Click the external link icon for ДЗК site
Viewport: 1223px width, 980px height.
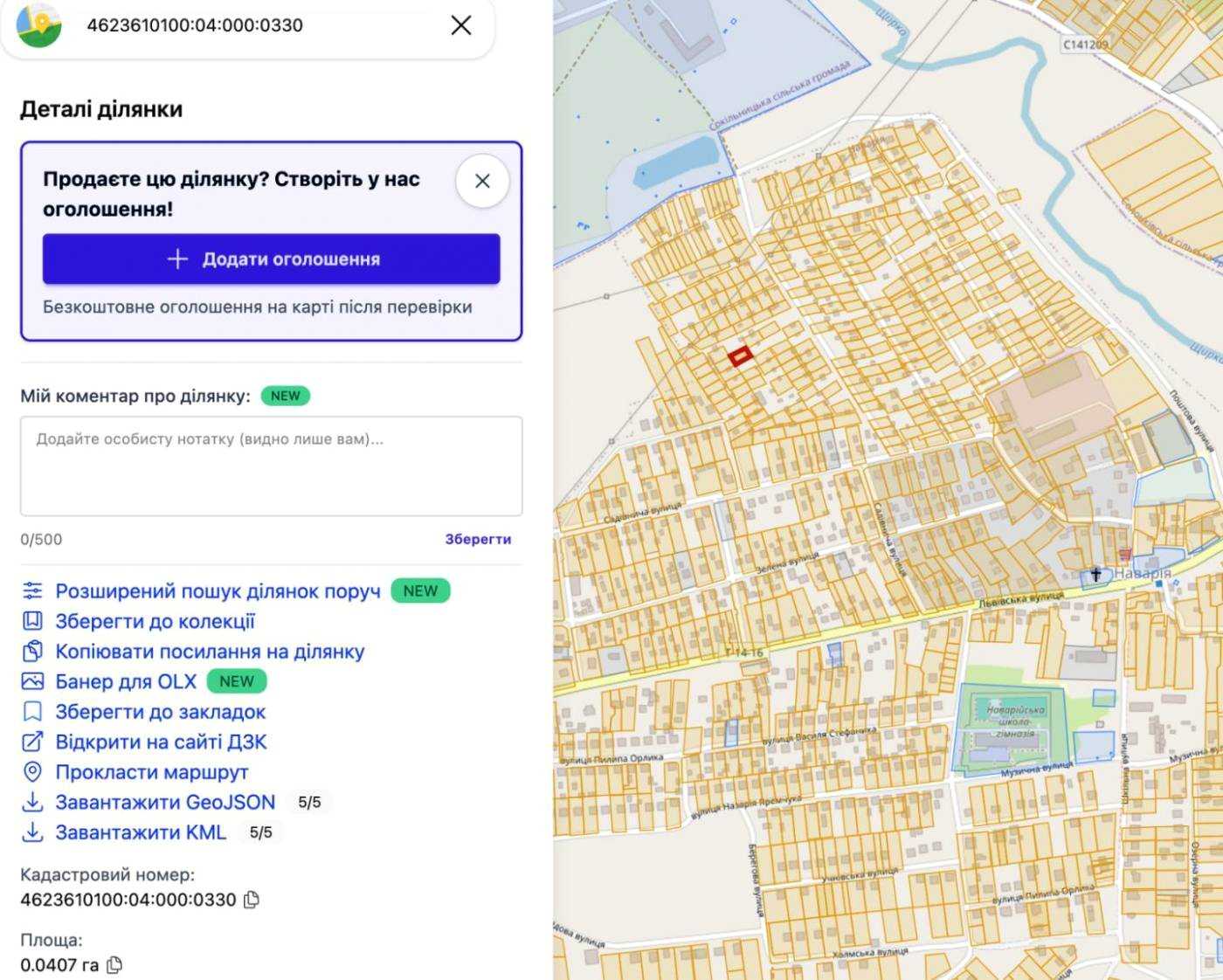32,742
